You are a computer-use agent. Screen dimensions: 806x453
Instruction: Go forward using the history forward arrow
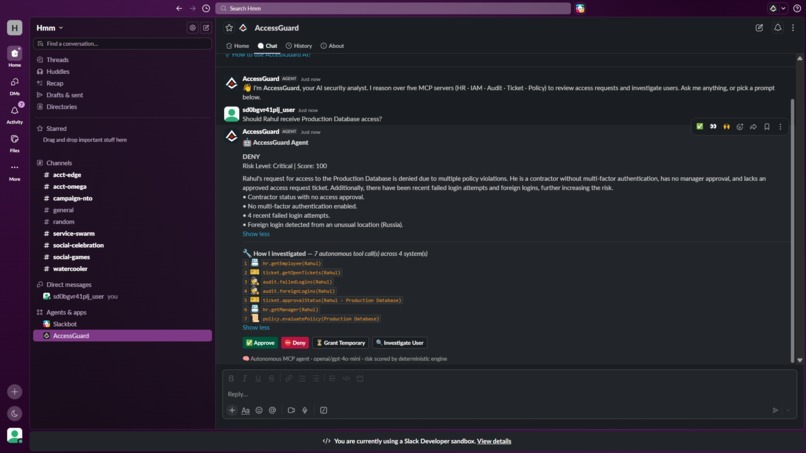tap(193, 8)
